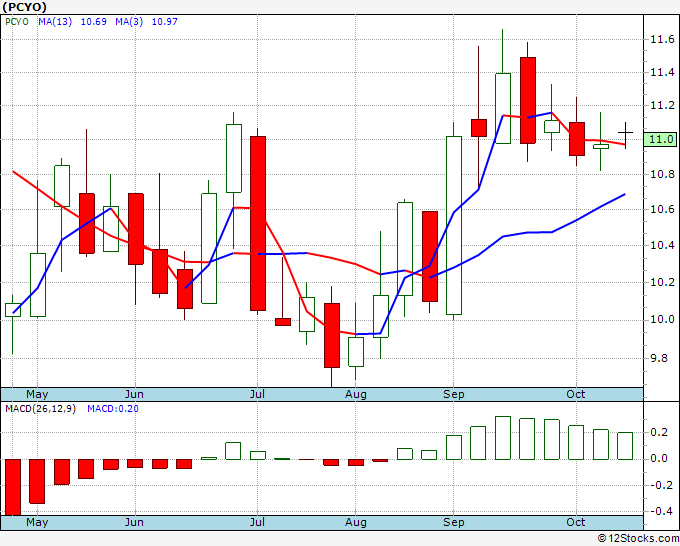Click the final MACD histogram bar in October

625,446
